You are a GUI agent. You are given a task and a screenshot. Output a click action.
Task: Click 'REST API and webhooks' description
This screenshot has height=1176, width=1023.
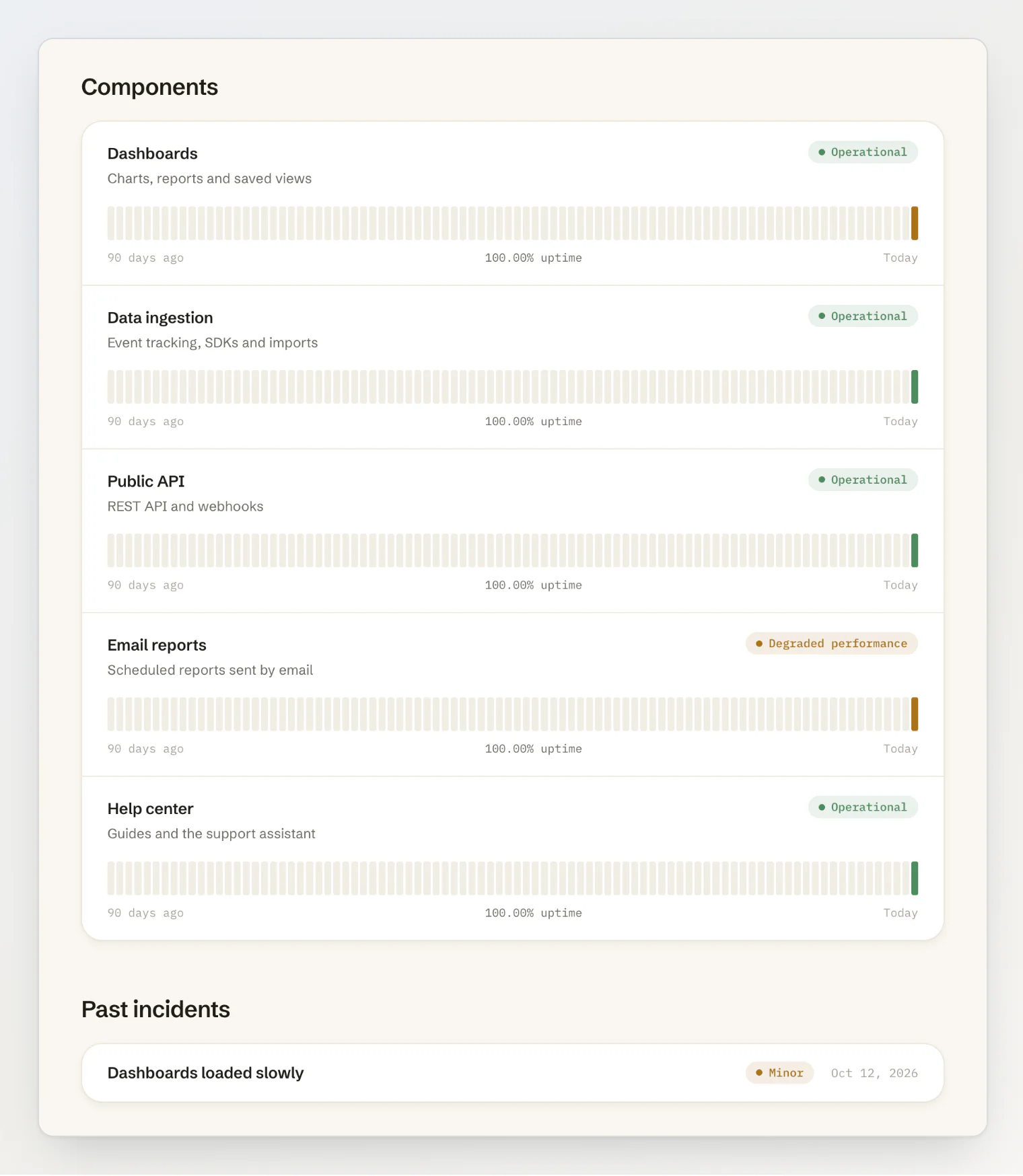[186, 506]
